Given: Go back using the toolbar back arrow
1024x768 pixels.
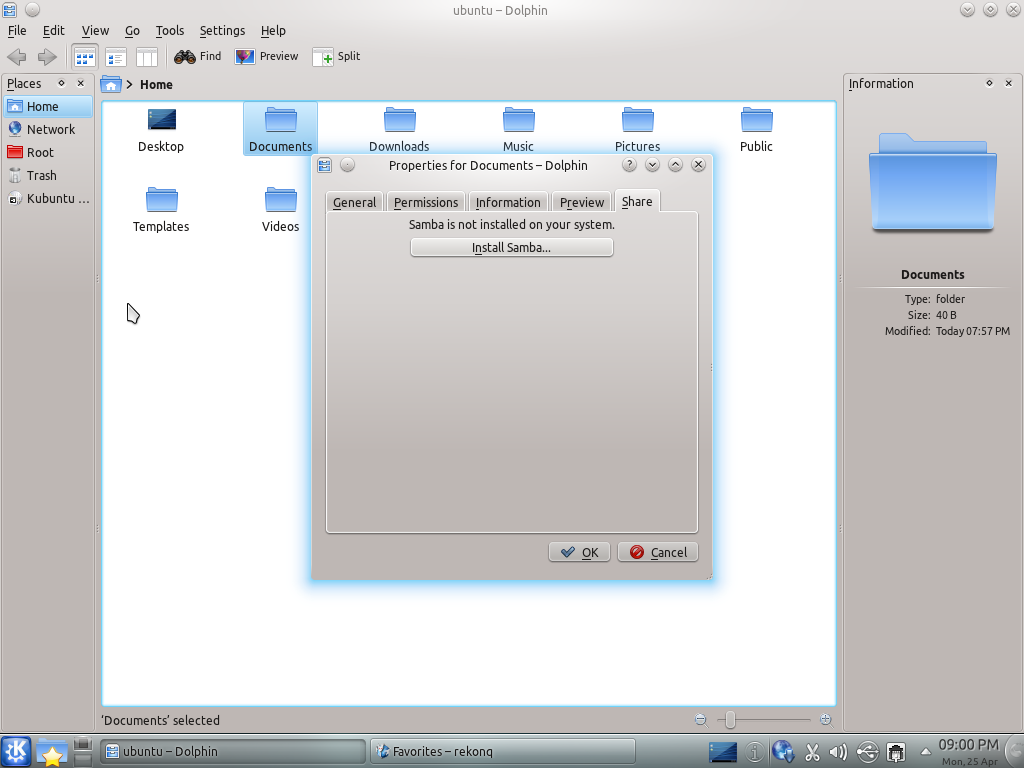Looking at the screenshot, I should pos(17,57).
